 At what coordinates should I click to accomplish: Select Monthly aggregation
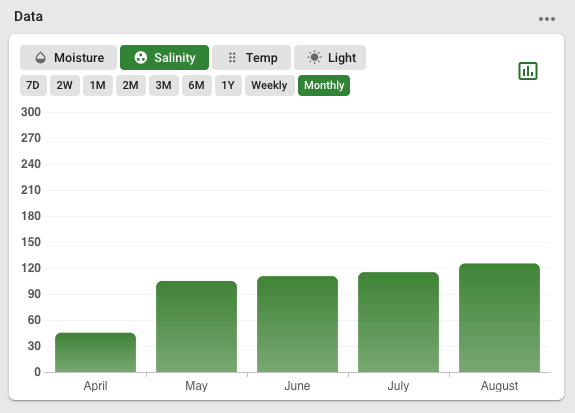pos(324,85)
